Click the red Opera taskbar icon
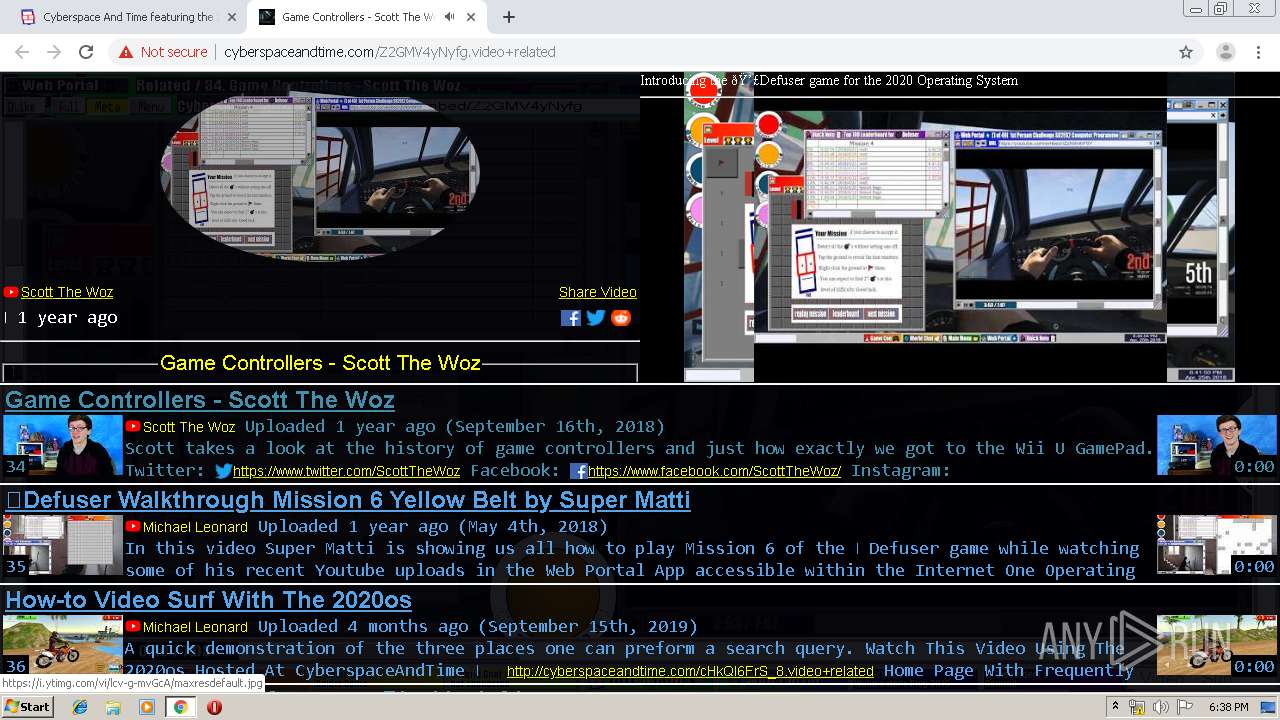Screen dimensions: 1280x720 click(213, 707)
